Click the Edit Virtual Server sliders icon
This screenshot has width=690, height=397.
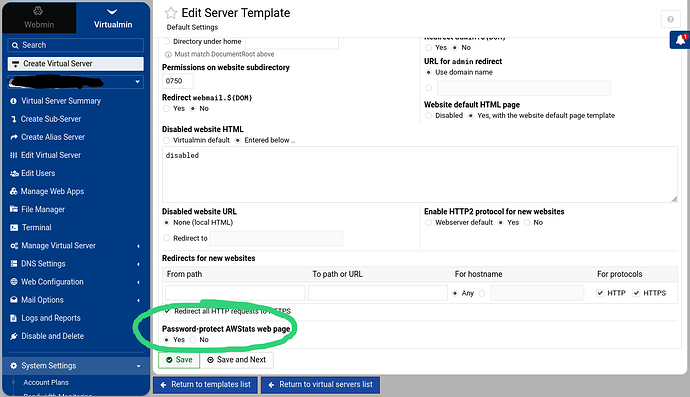coord(14,155)
